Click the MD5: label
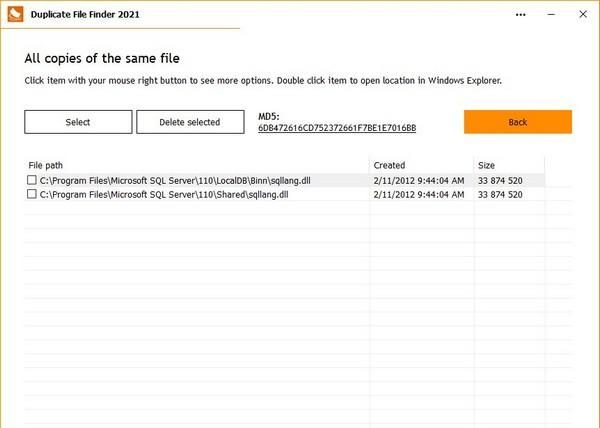The height and width of the screenshot is (428, 600). (269, 117)
